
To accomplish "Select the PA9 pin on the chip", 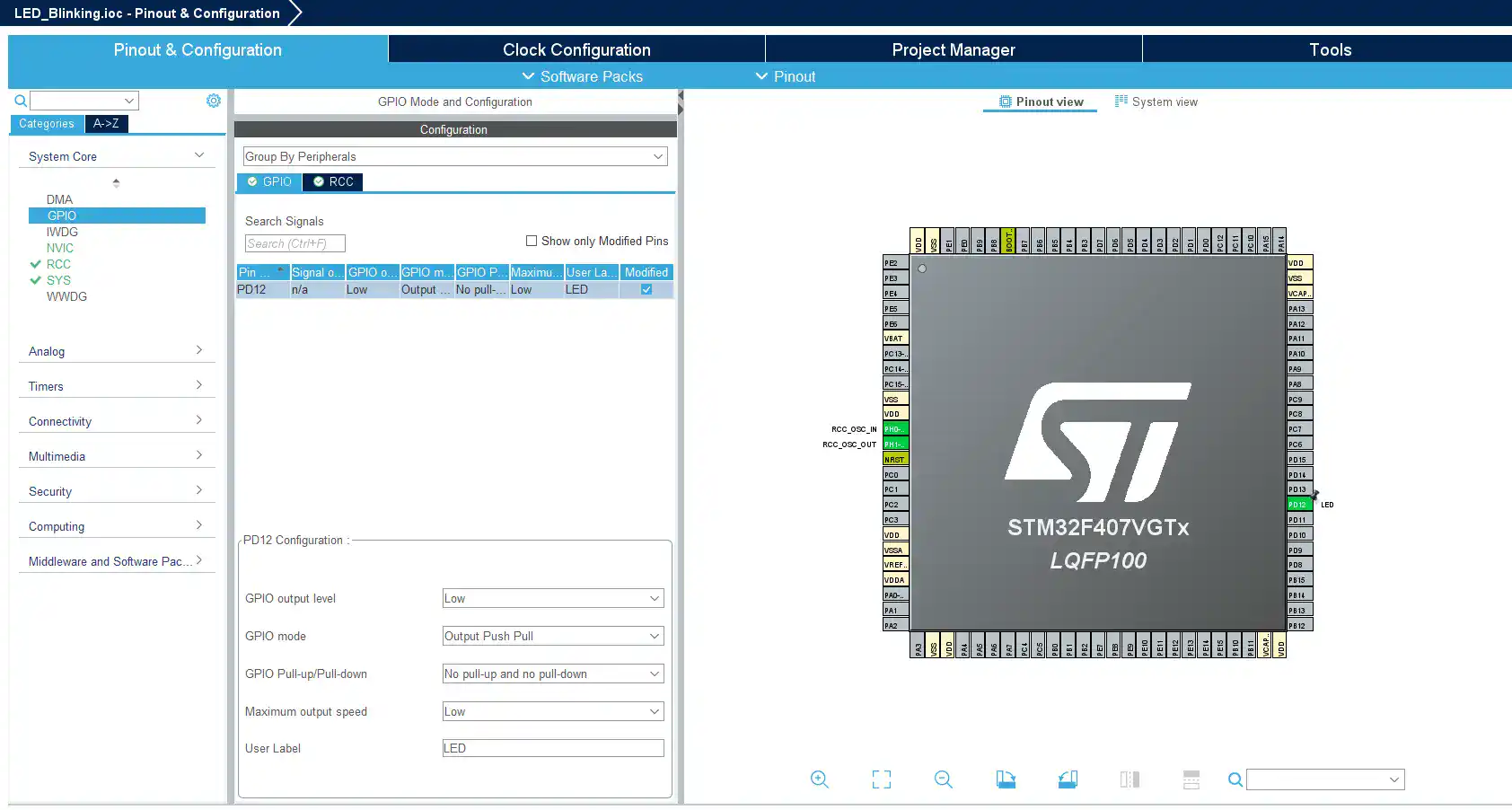I will click(1299, 369).
